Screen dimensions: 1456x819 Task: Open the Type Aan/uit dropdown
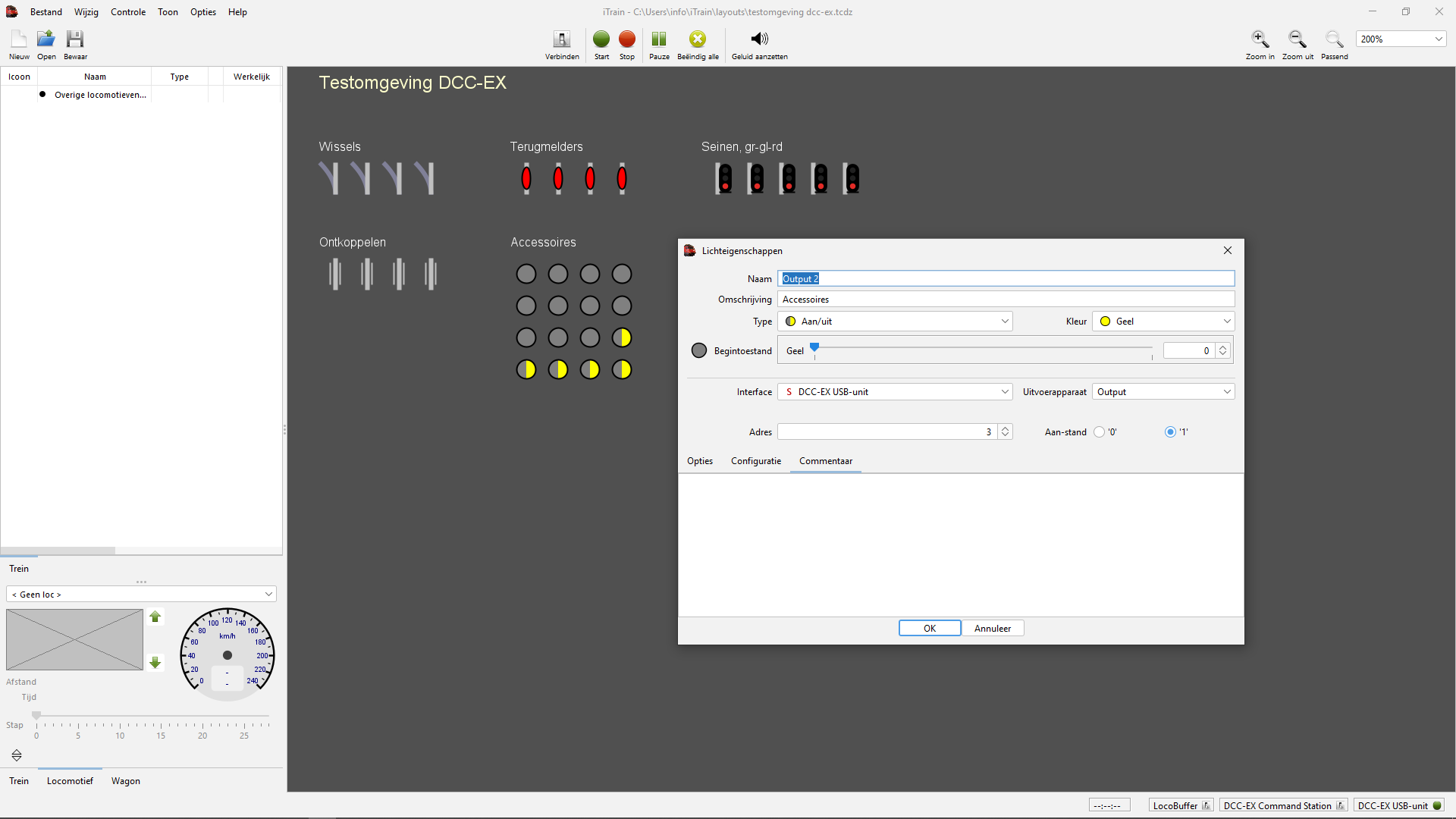(895, 322)
